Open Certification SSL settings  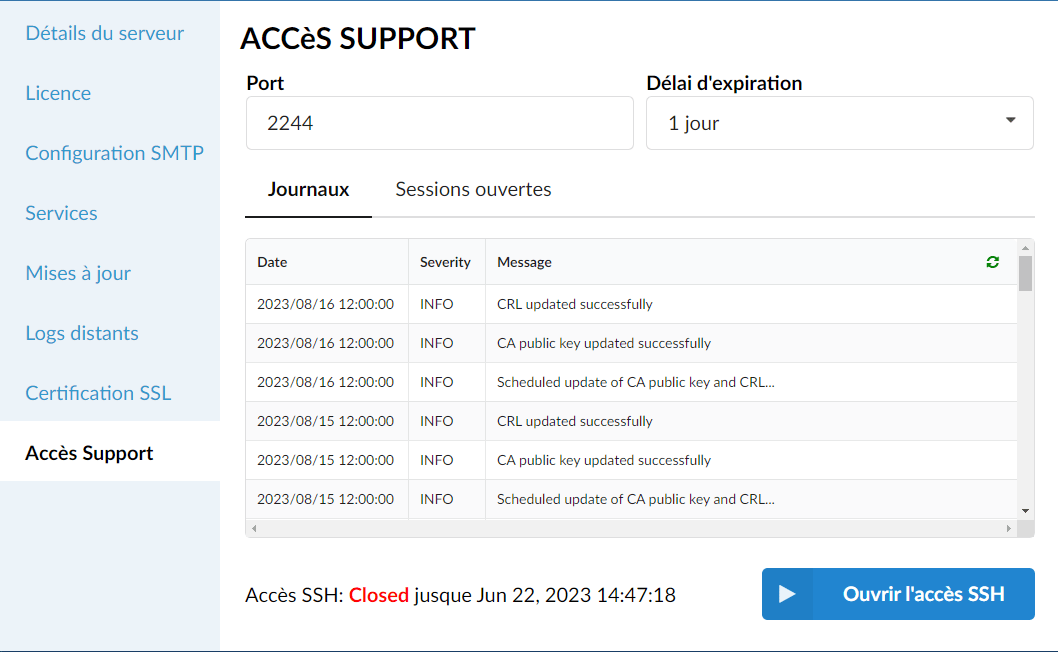pyautogui.click(x=99, y=393)
